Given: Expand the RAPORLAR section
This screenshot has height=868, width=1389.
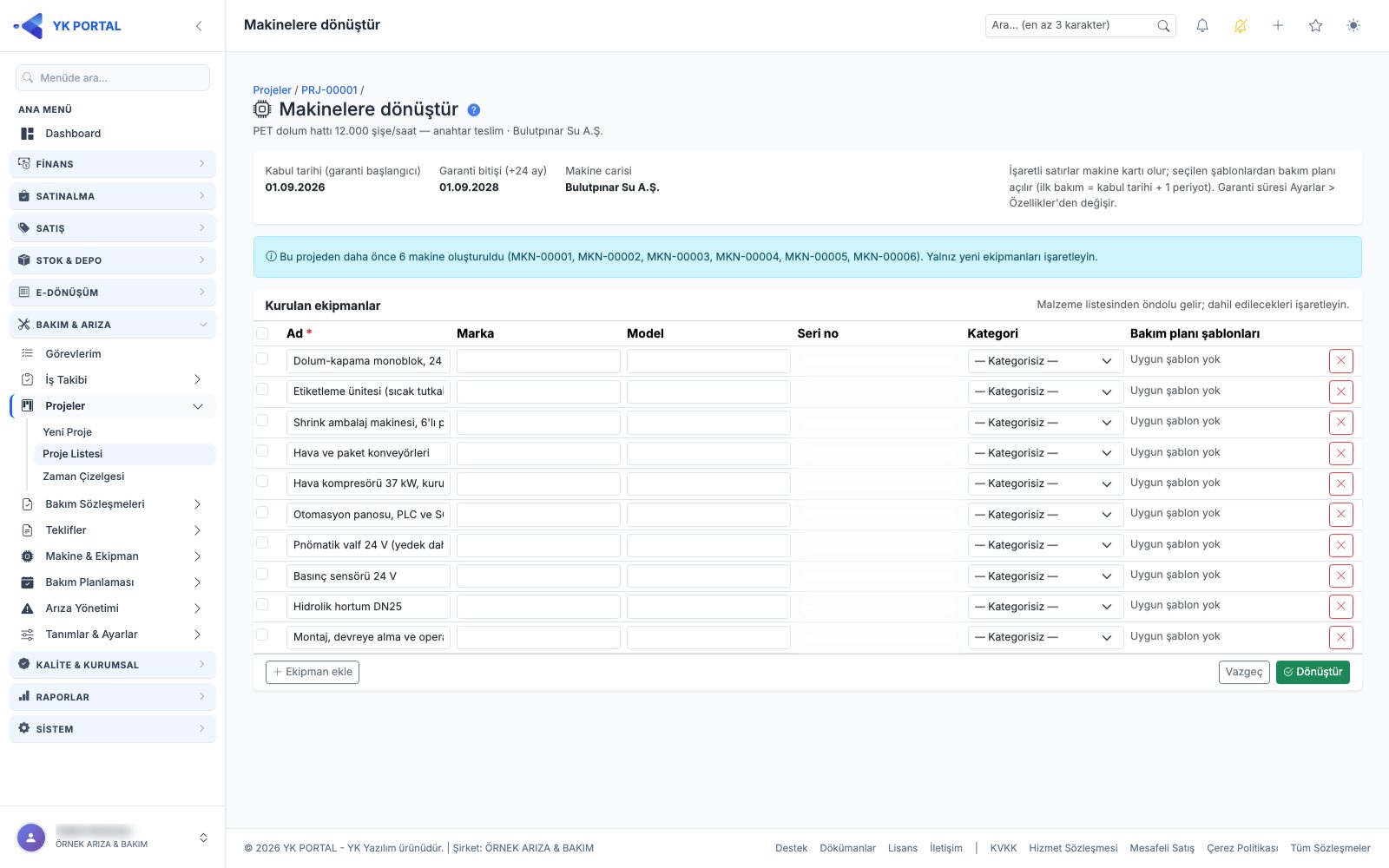Looking at the screenshot, I should 113,697.
